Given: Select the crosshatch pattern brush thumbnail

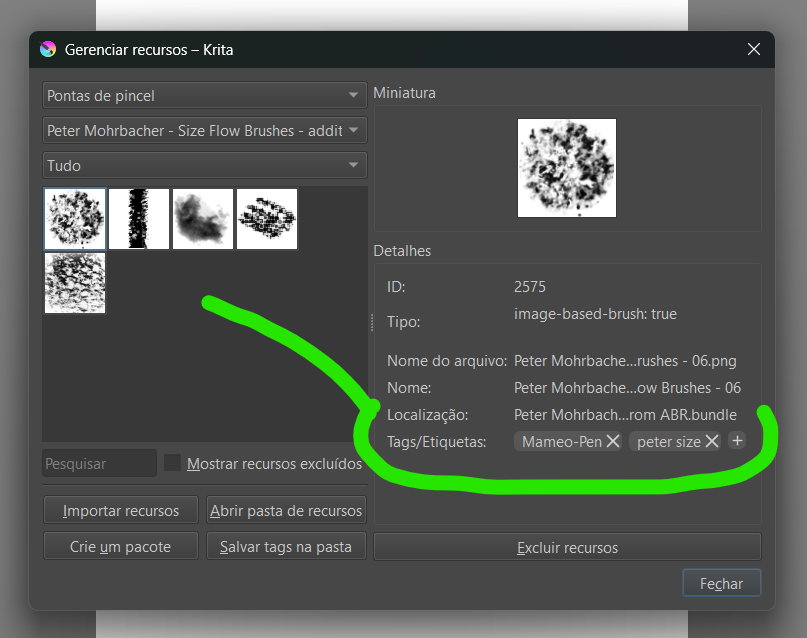Looking at the screenshot, I should coord(267,219).
